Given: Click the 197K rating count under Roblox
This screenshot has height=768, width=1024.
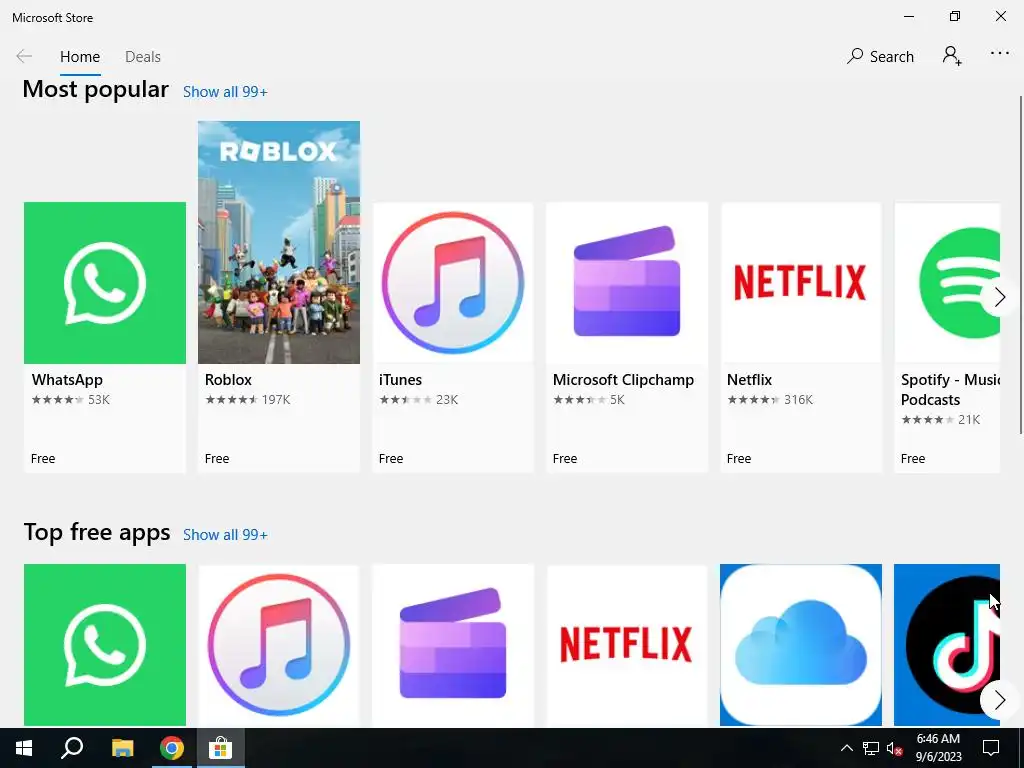Looking at the screenshot, I should pyautogui.click(x=276, y=400).
